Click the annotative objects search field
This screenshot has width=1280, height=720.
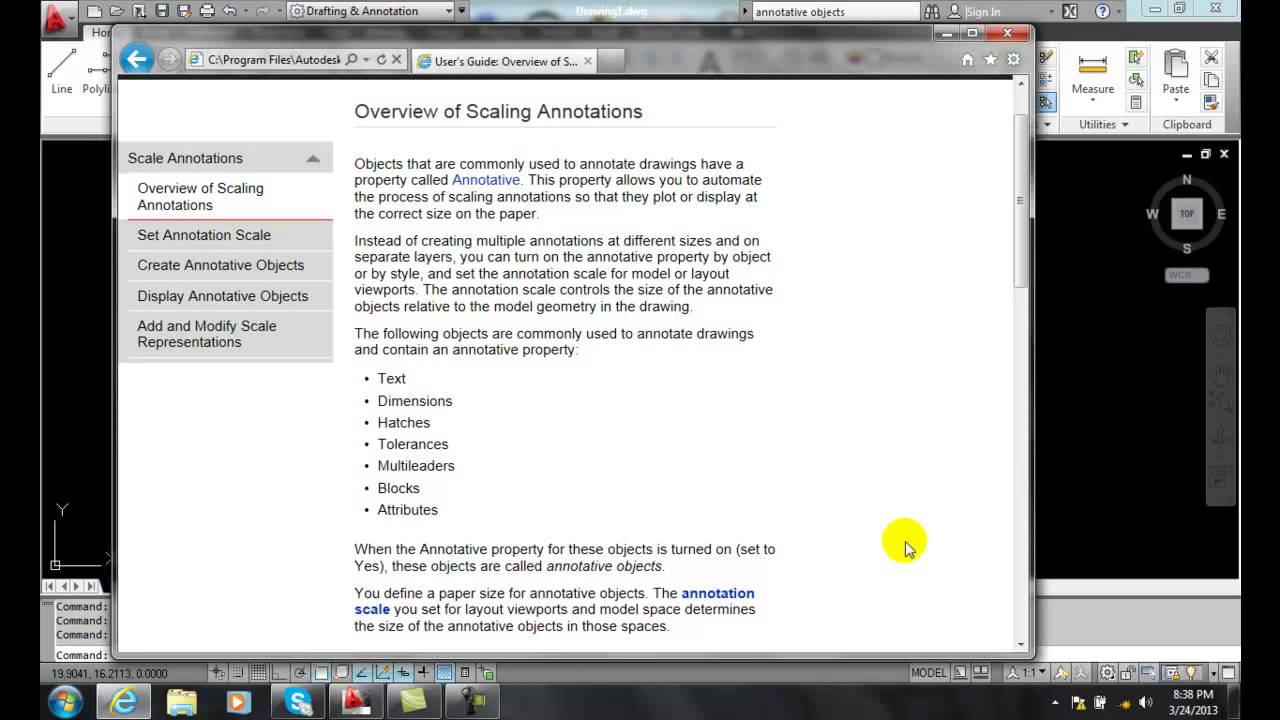tap(834, 12)
